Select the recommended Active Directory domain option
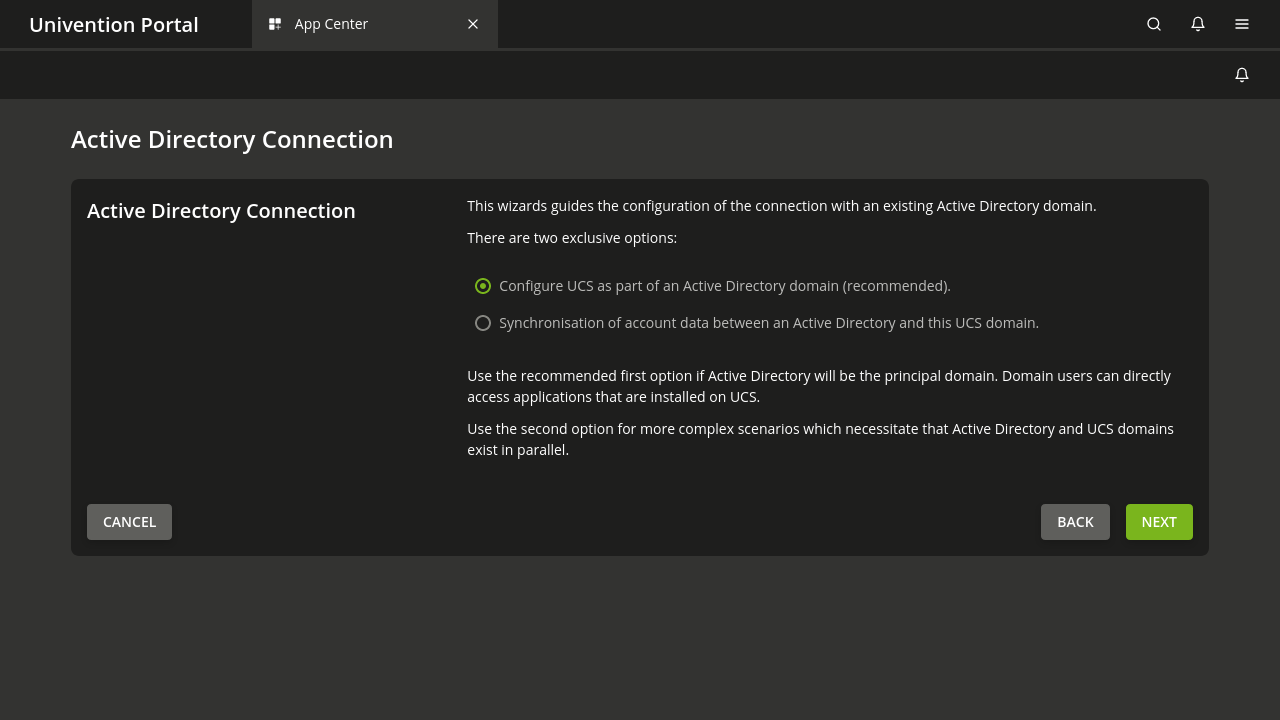The width and height of the screenshot is (1280, 720). pyautogui.click(x=483, y=285)
